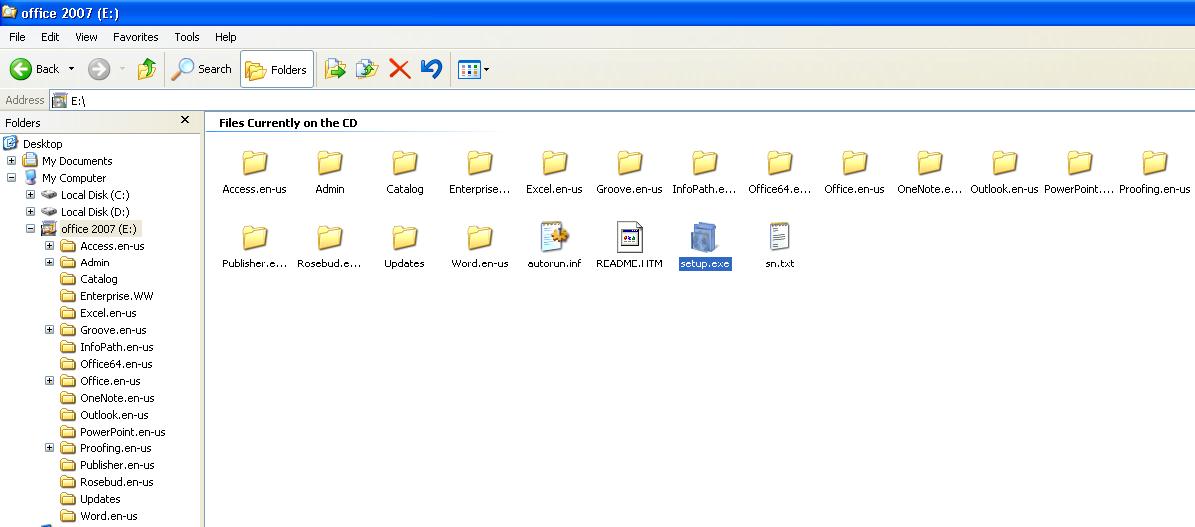The height and width of the screenshot is (527, 1195).
Task: Select the Word.en-us folder icon
Action: (x=479, y=237)
